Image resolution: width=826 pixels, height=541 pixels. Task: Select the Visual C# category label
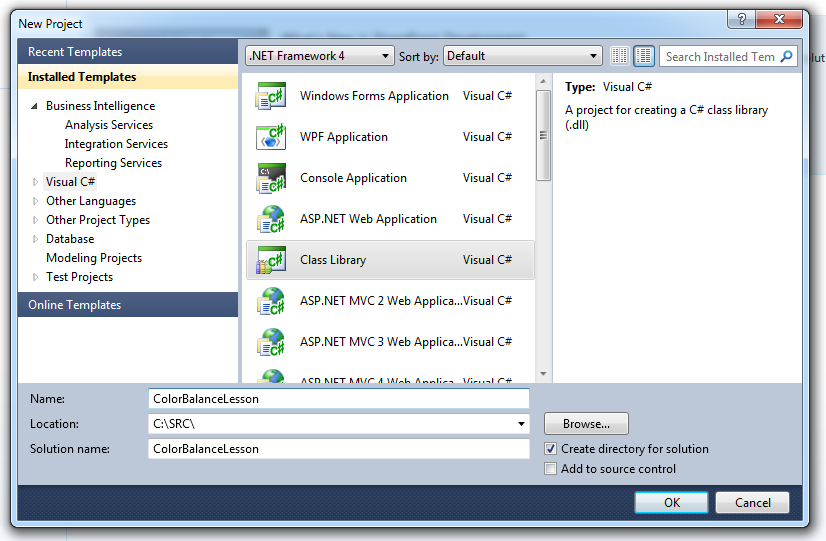(71, 182)
